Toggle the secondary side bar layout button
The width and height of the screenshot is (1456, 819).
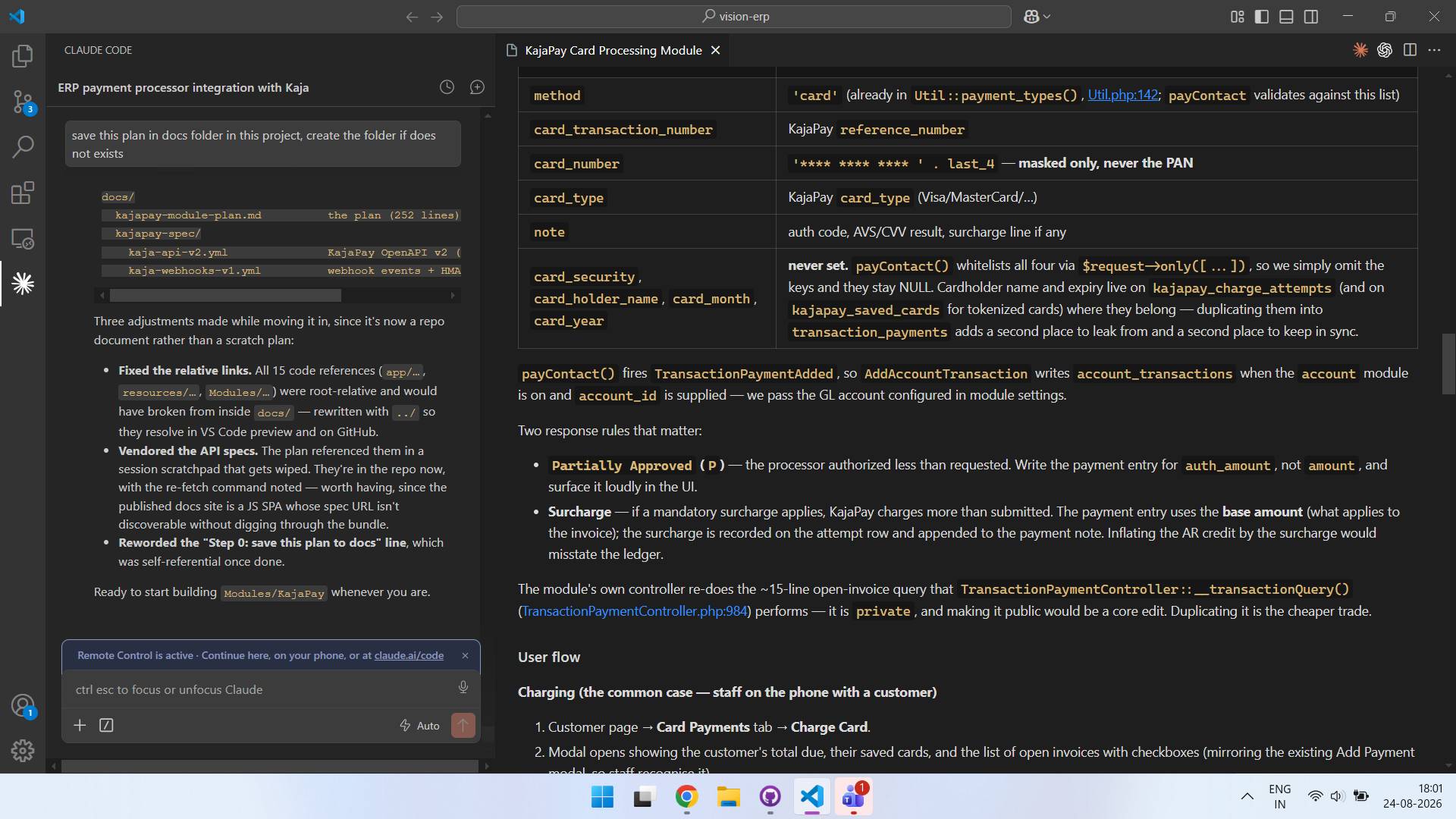(x=1310, y=17)
